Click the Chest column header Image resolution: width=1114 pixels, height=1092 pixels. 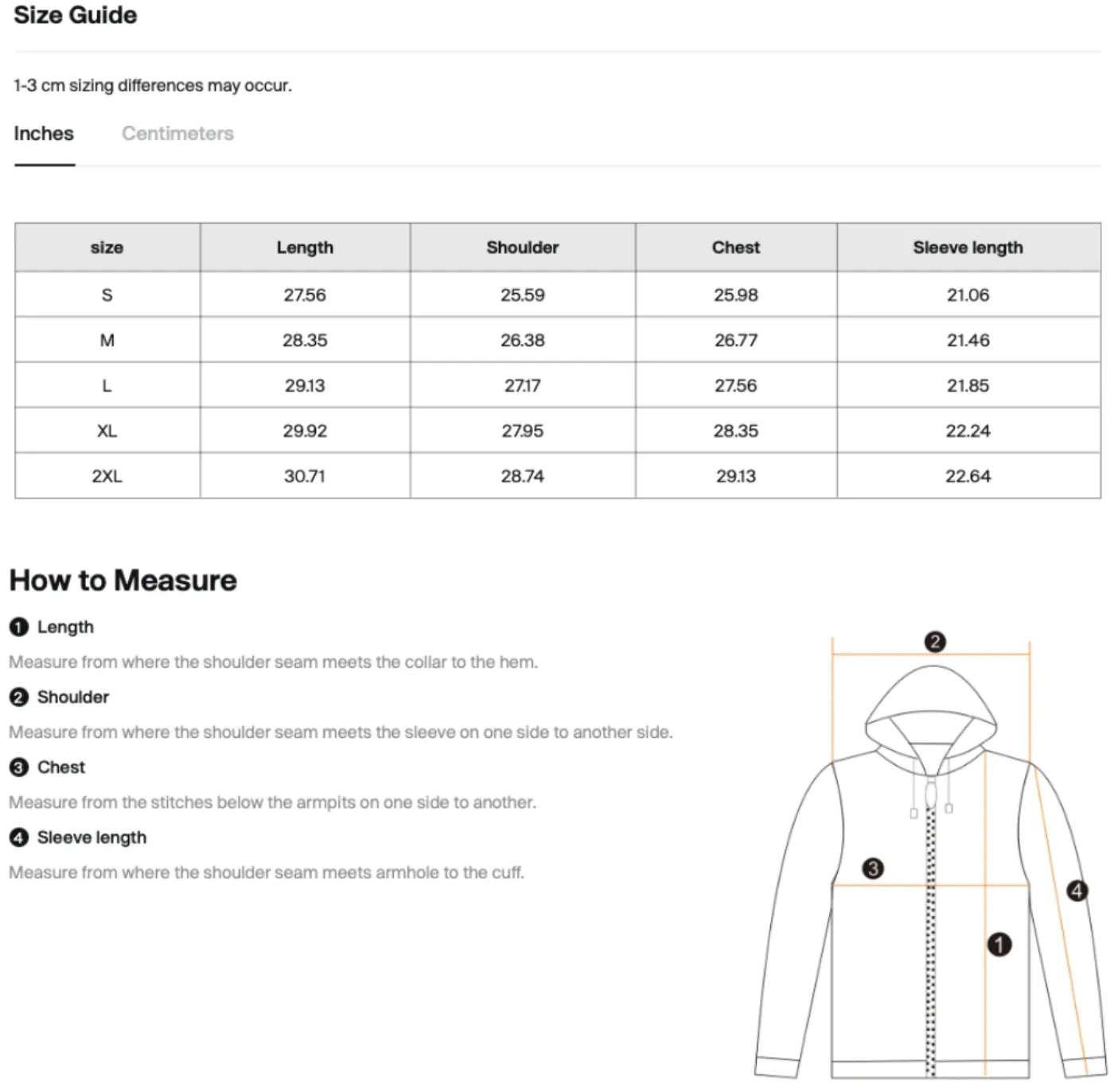[735, 248]
